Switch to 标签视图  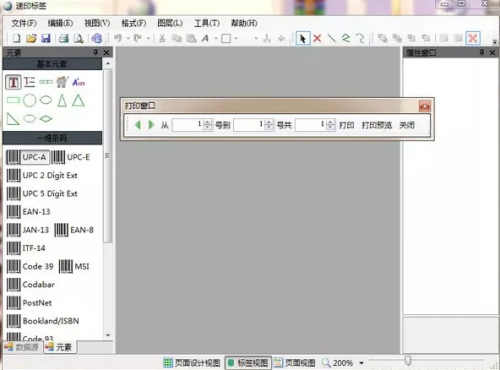(248, 363)
